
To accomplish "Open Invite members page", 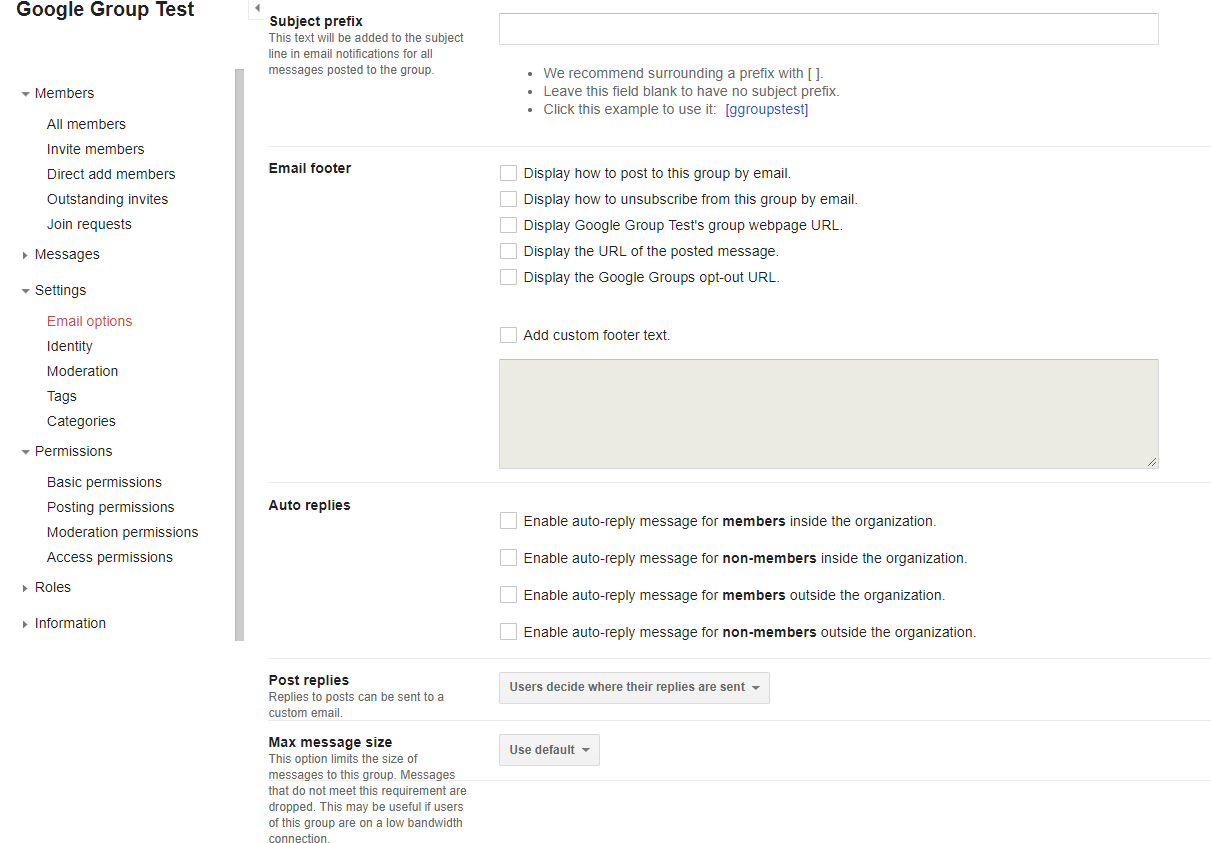I will click(95, 149).
